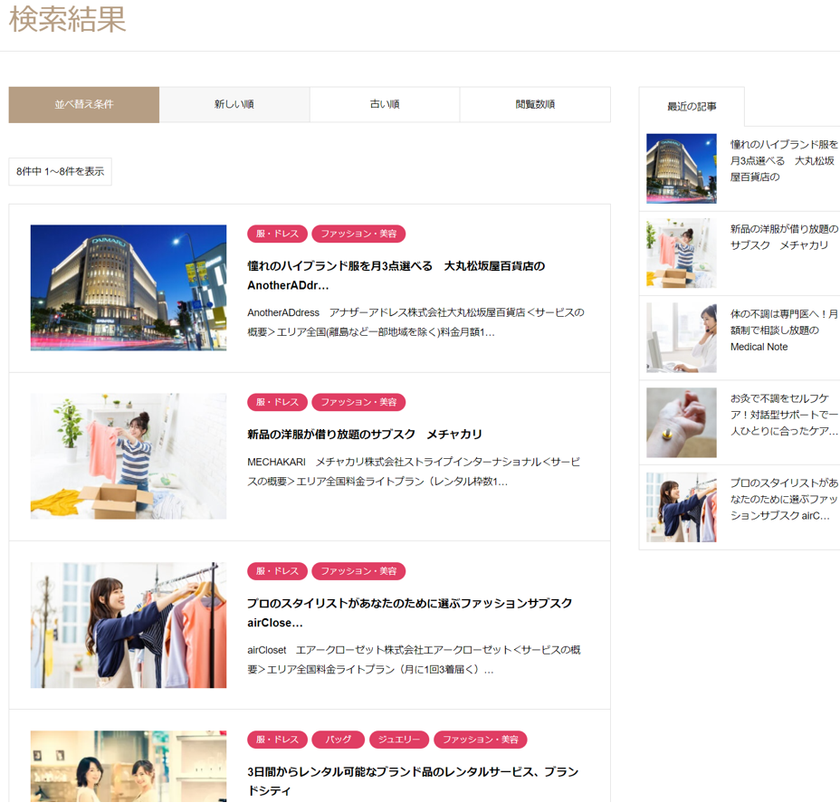Image resolution: width=840 pixels, height=803 pixels.
Task: Sort results by 閲覧数順
Action: pyautogui.click(x=535, y=104)
